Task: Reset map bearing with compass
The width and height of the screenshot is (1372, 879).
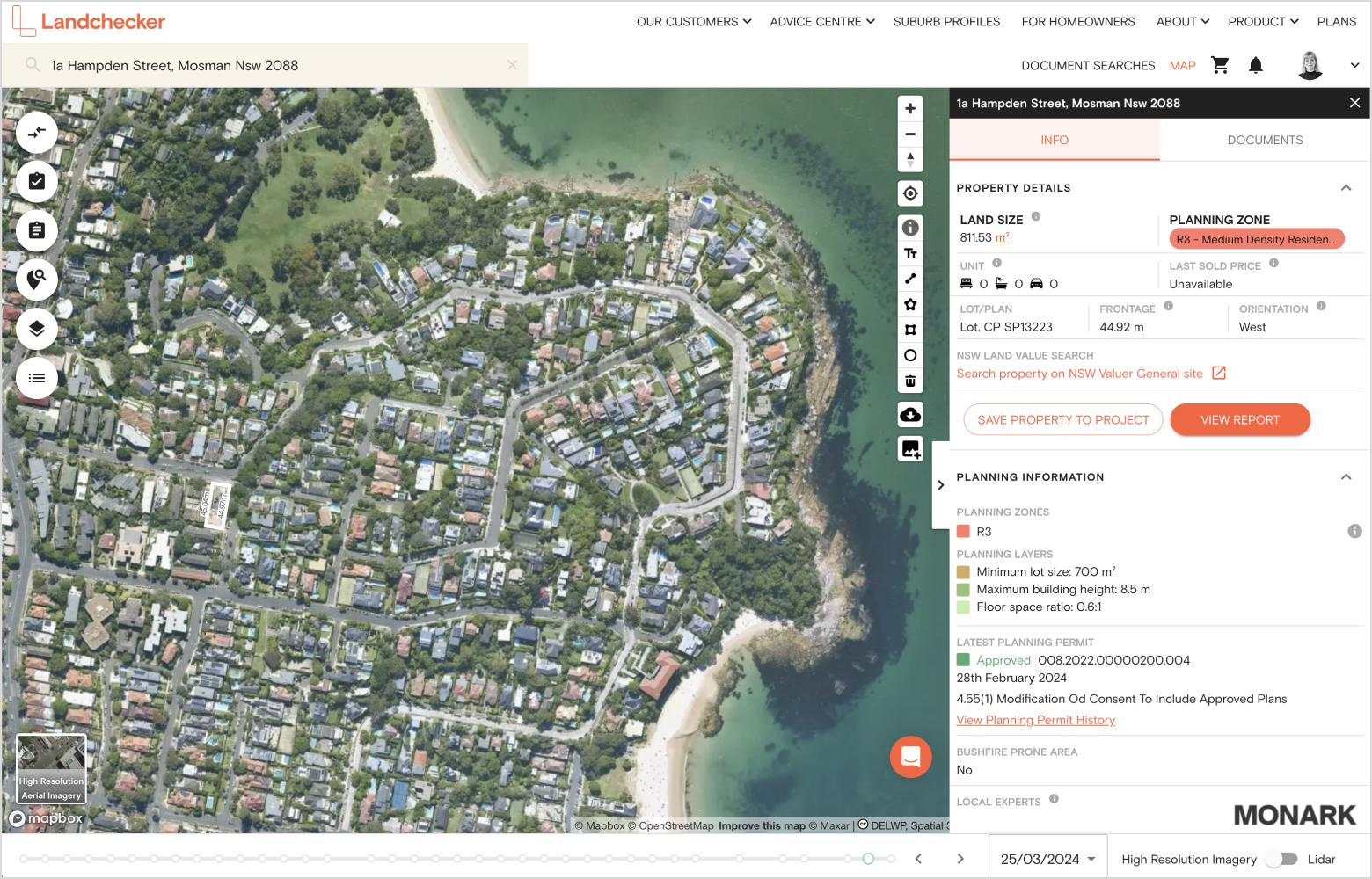Action: coord(910,160)
